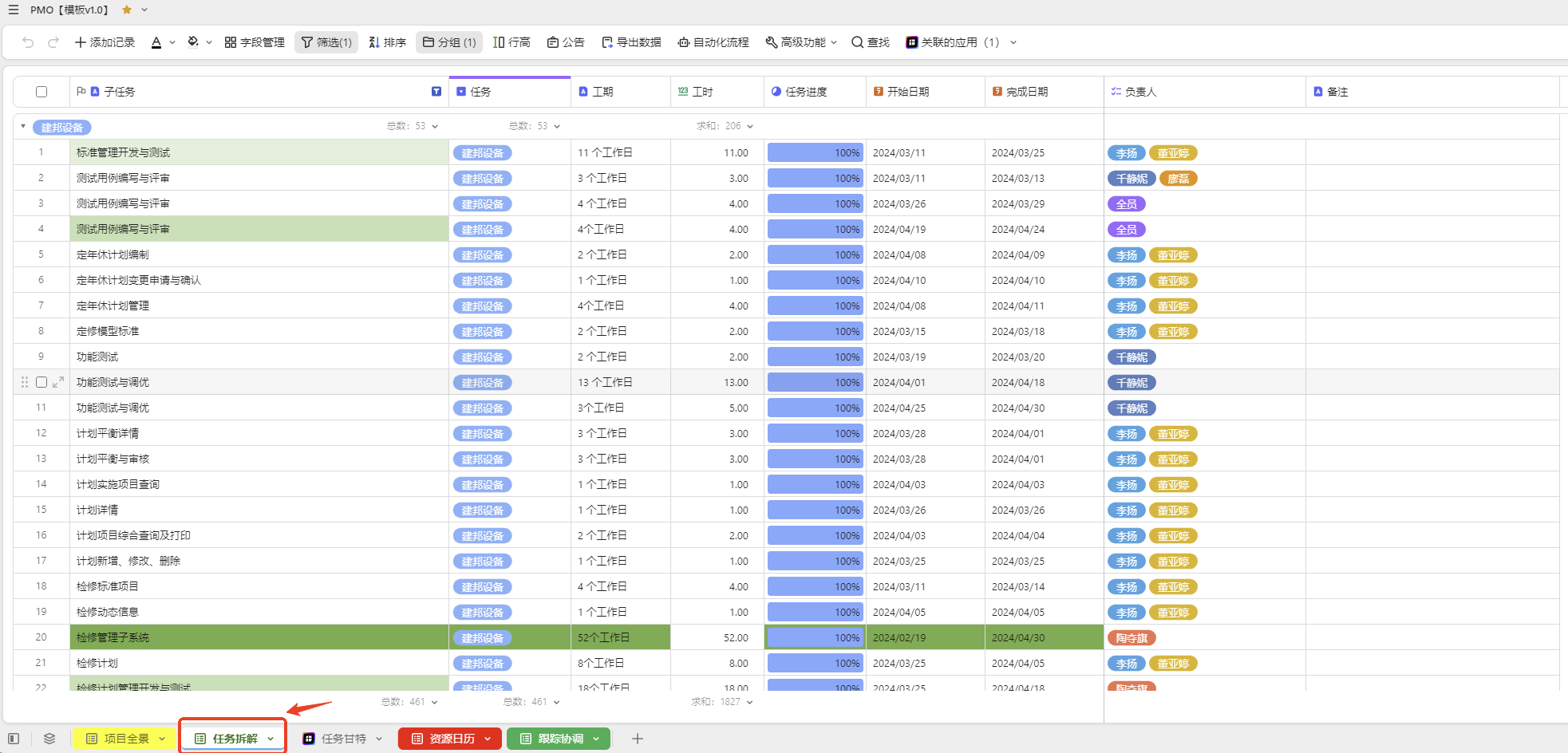
Task: Open the hamburger menu icon
Action: coord(14,10)
